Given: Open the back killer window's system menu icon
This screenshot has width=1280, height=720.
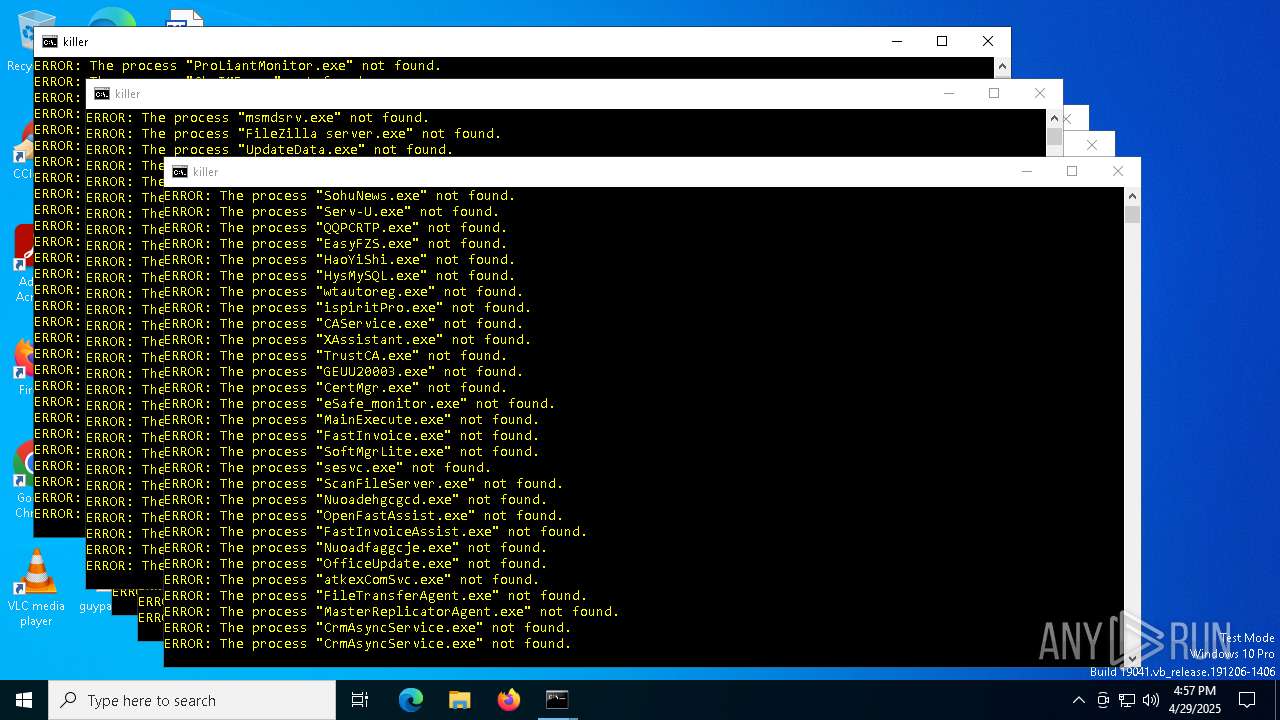Looking at the screenshot, I should (x=50, y=42).
